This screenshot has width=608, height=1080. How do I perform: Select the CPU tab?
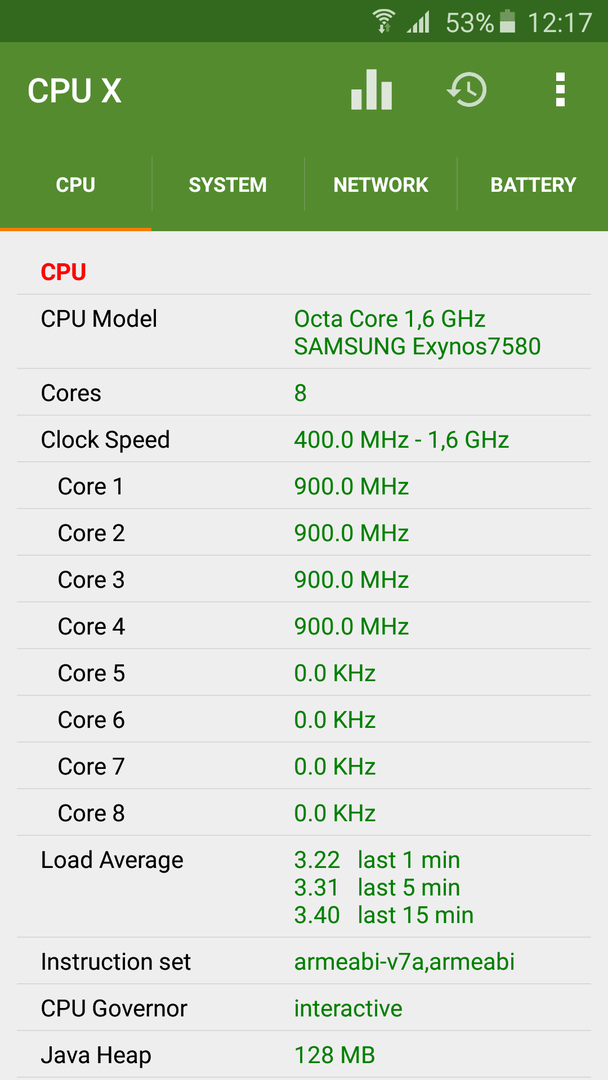(x=76, y=185)
